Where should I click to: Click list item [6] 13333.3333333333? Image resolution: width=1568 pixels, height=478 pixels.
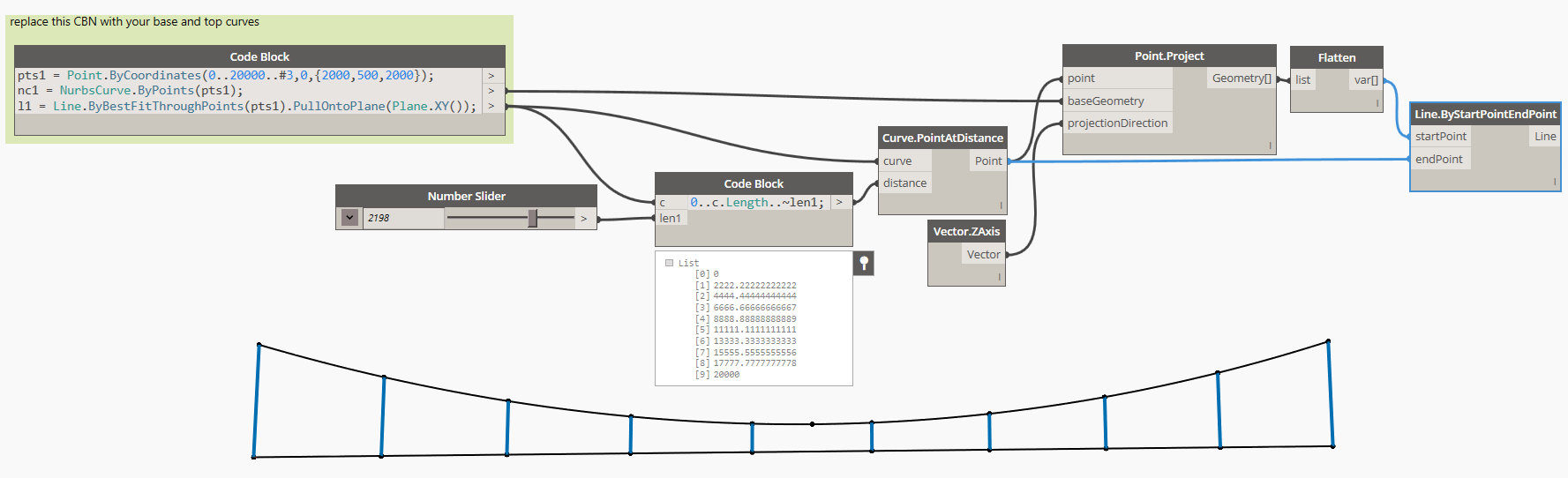coord(746,341)
